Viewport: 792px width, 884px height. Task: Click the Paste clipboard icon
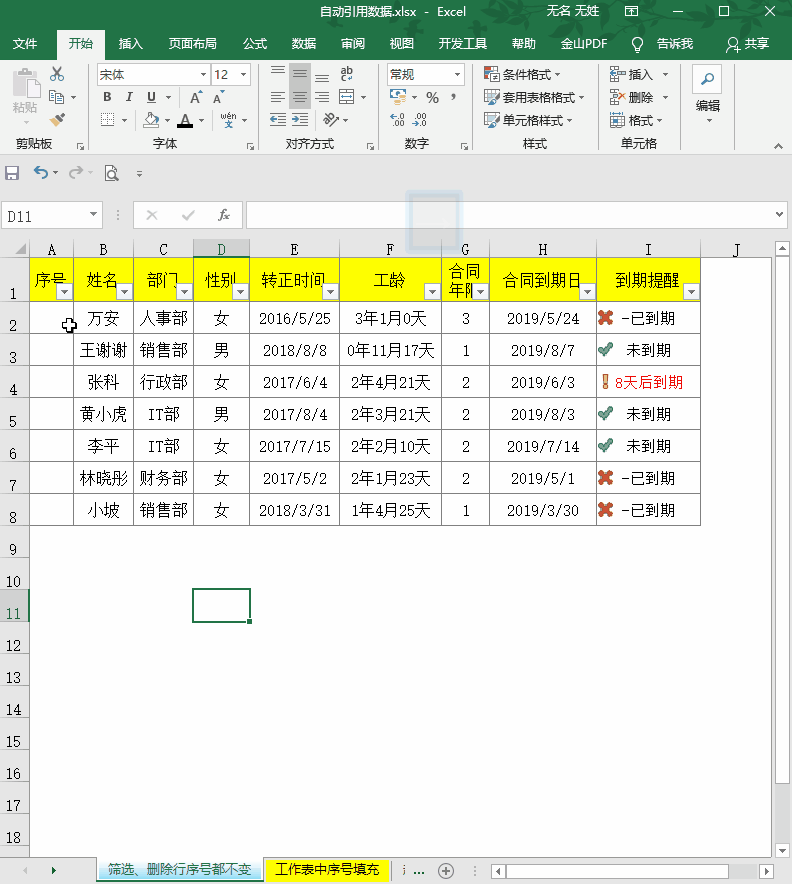coord(25,85)
